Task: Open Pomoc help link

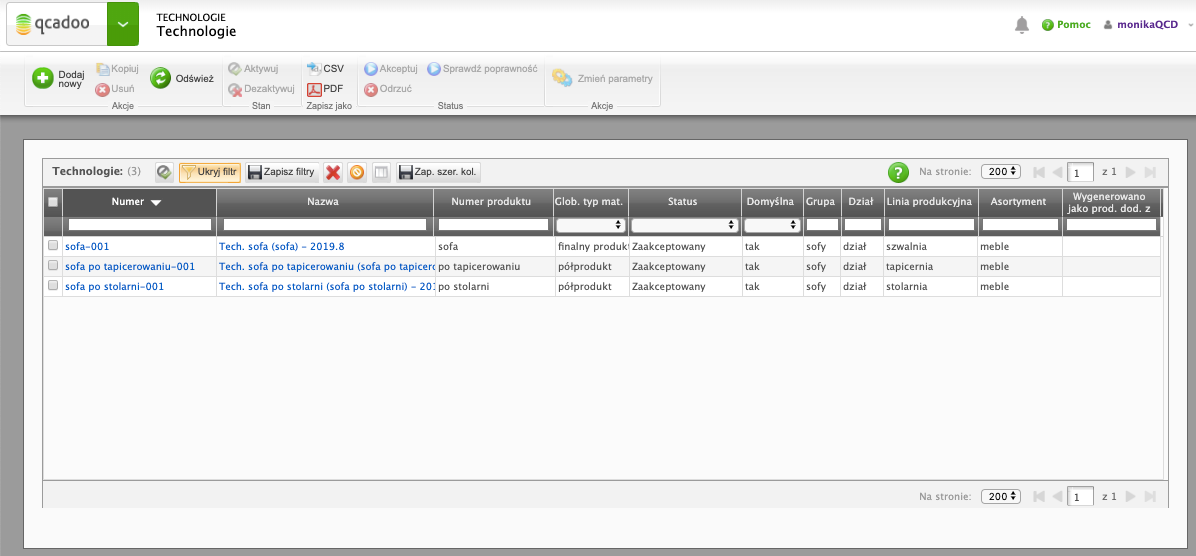Action: point(1066,25)
